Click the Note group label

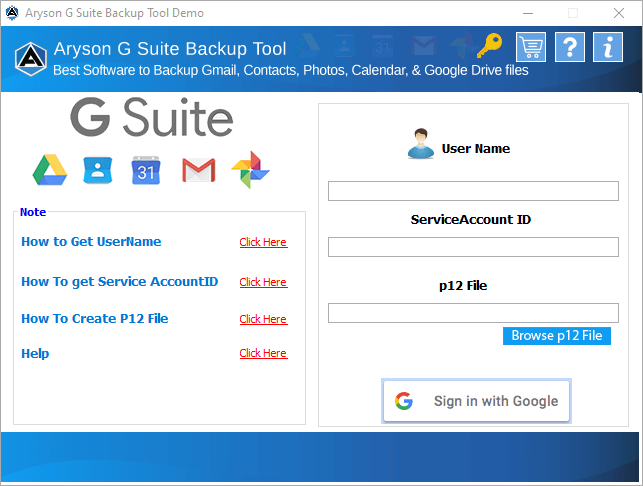pos(33,212)
